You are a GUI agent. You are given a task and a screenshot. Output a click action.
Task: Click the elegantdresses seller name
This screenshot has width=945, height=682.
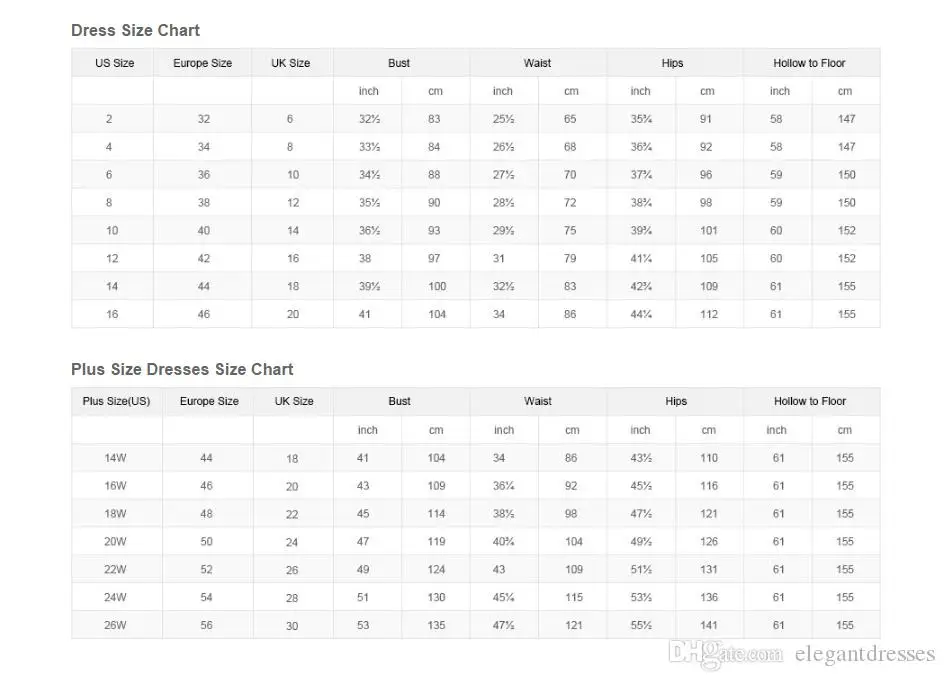pos(866,656)
